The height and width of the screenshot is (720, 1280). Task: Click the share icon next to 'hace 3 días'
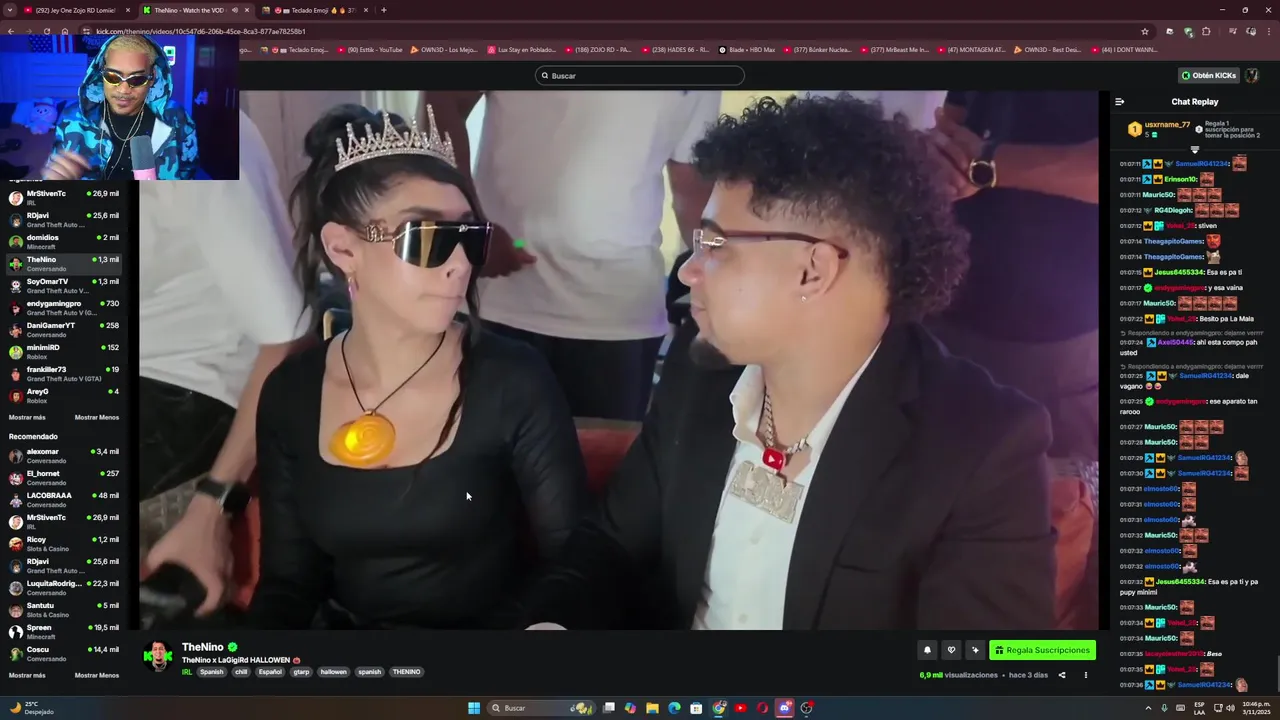[1062, 675]
